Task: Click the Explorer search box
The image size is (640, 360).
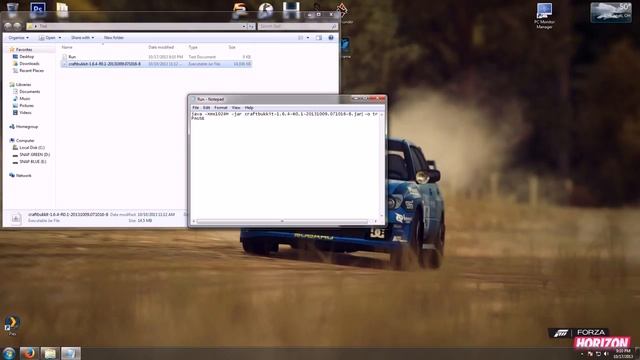Action: click(298, 26)
